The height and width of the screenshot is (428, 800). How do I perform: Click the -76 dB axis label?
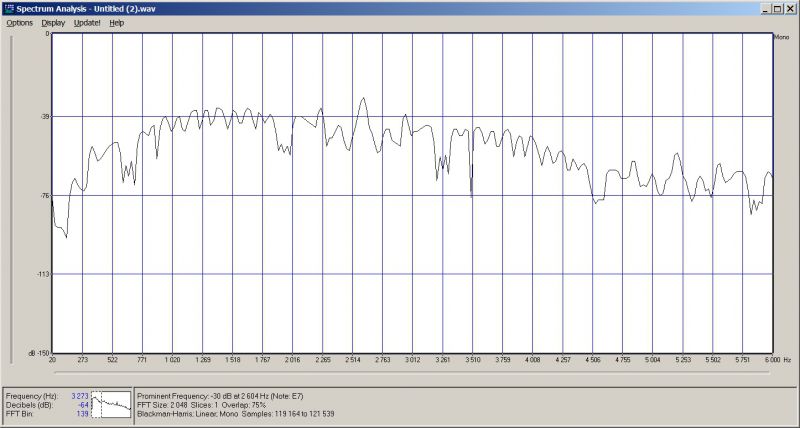tap(45, 196)
